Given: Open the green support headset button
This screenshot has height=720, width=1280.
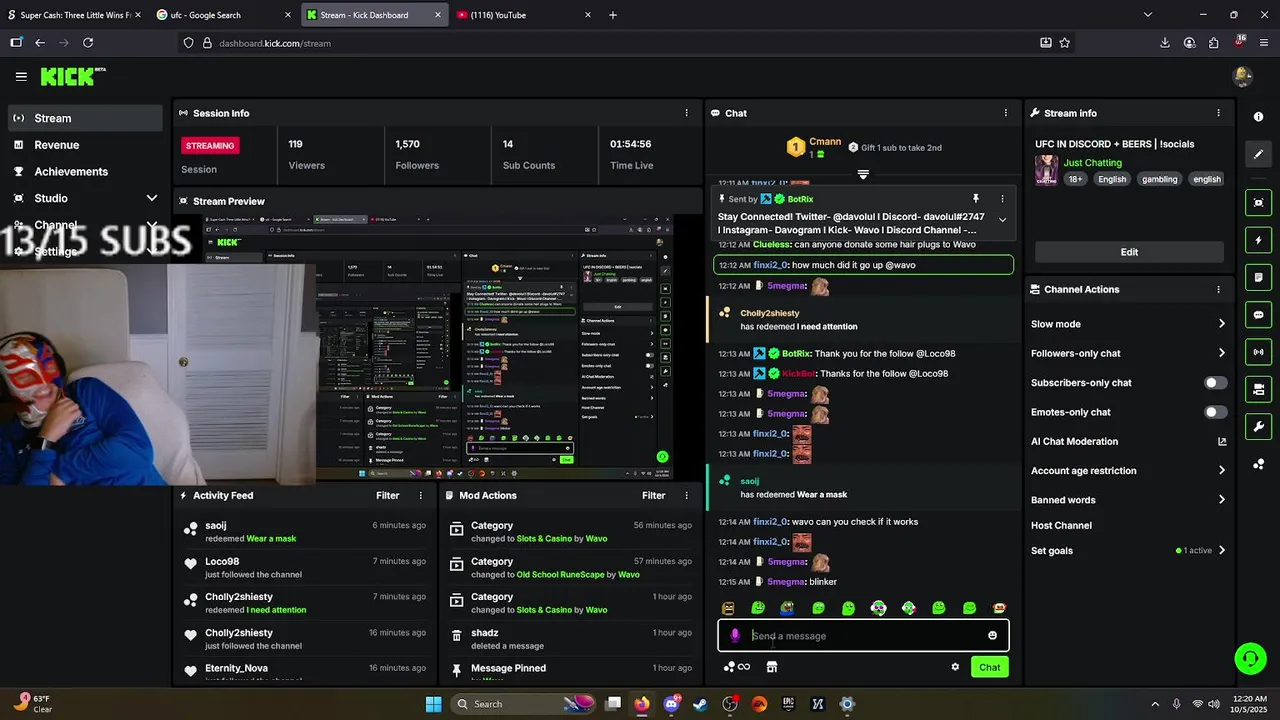Looking at the screenshot, I should (x=1250, y=658).
